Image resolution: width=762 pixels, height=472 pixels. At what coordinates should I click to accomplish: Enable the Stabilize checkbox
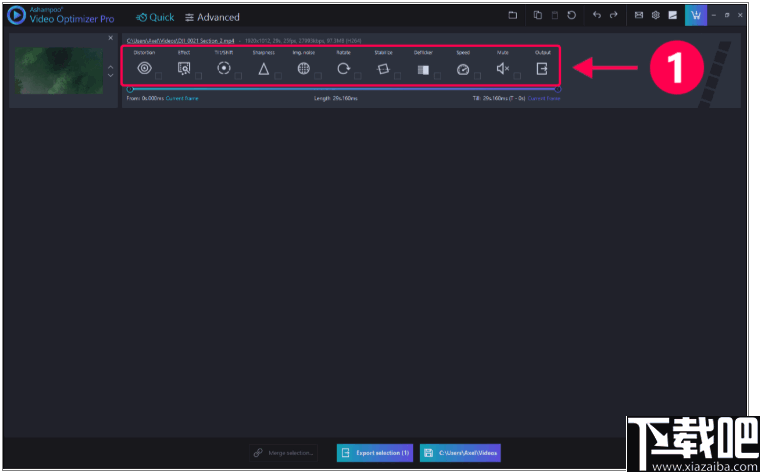click(398, 76)
